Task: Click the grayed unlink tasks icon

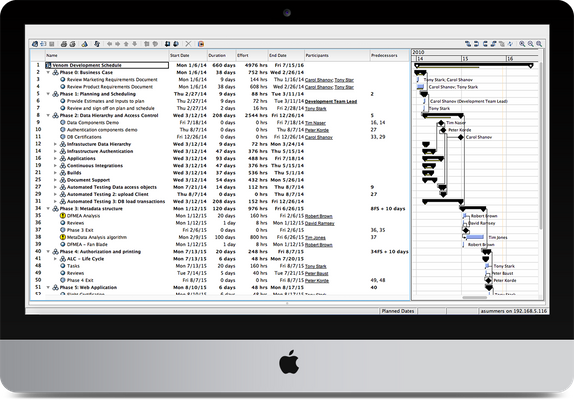Action: pyautogui.click(x=502, y=44)
